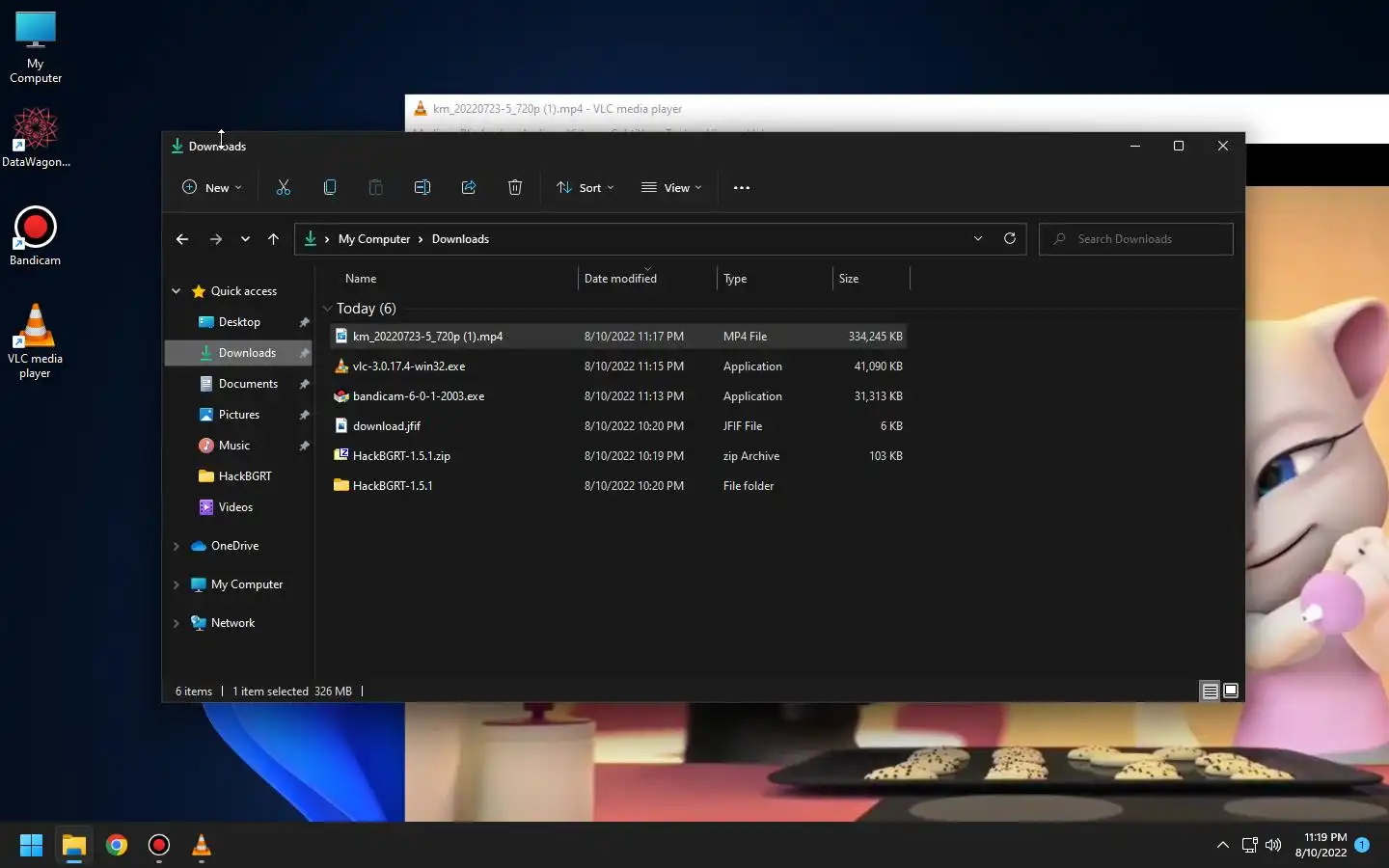Click the Share icon in toolbar
The image size is (1389, 868).
point(469,188)
